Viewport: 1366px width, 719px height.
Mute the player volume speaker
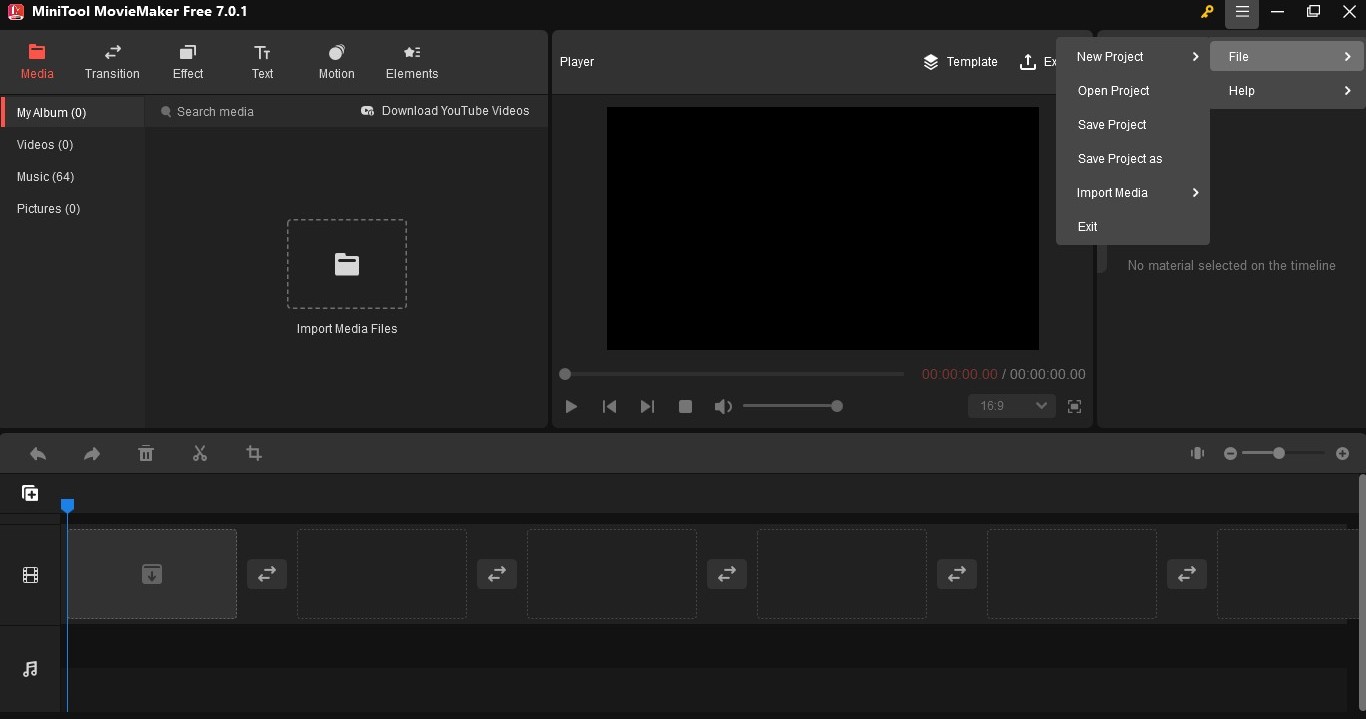(722, 406)
